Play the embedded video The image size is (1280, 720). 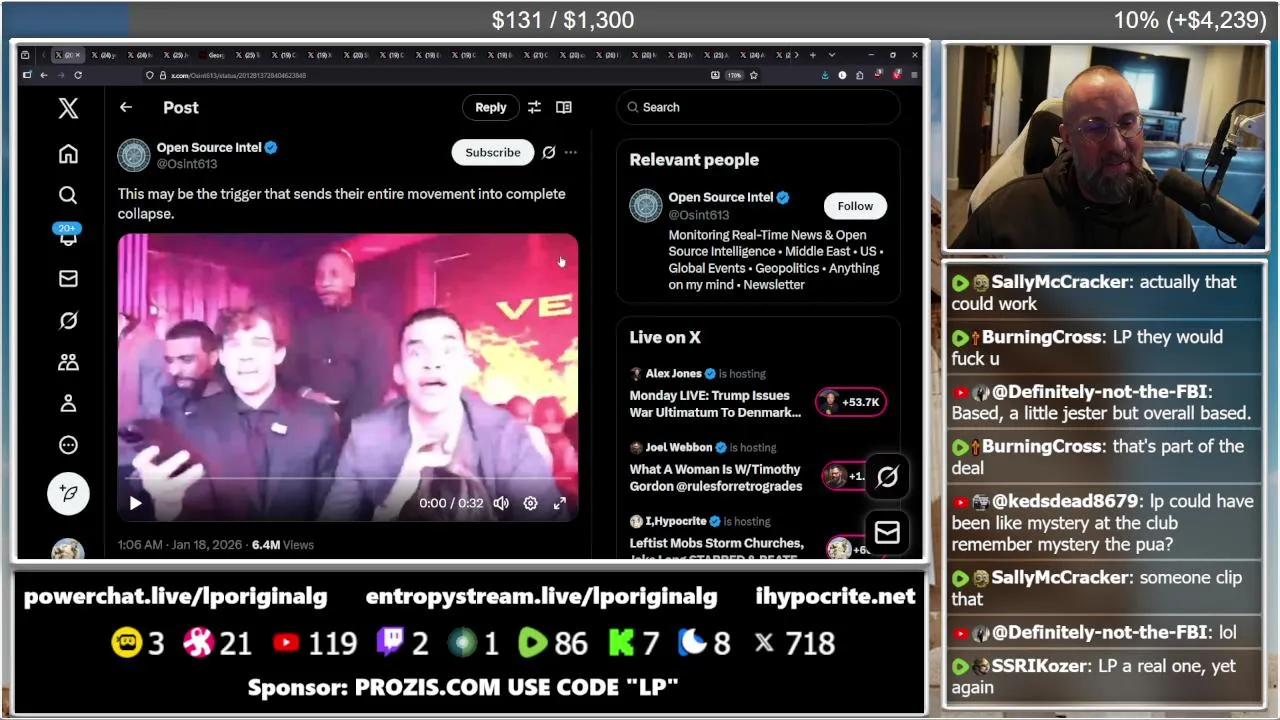(x=136, y=503)
